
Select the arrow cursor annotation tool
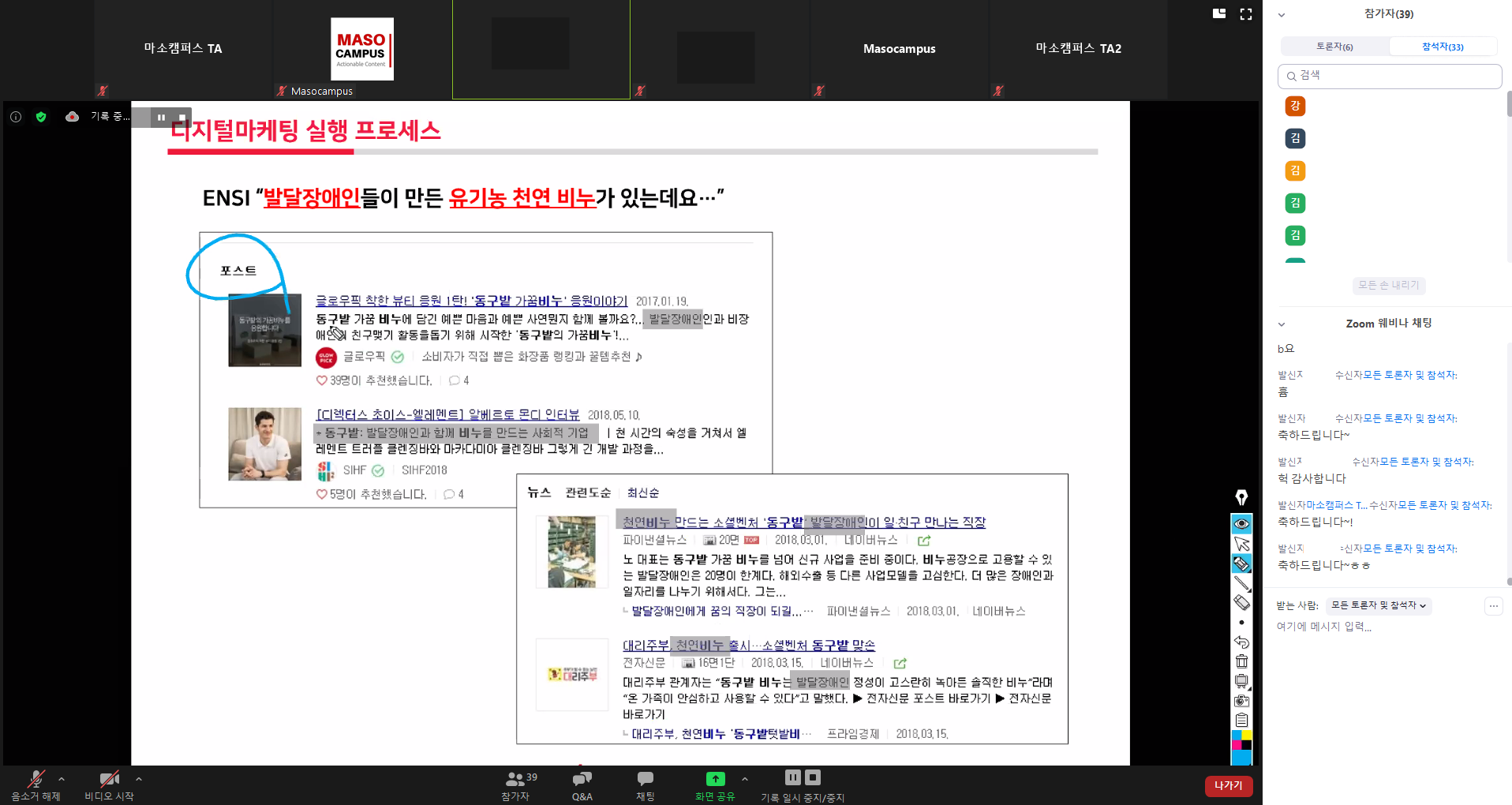pyautogui.click(x=1241, y=544)
